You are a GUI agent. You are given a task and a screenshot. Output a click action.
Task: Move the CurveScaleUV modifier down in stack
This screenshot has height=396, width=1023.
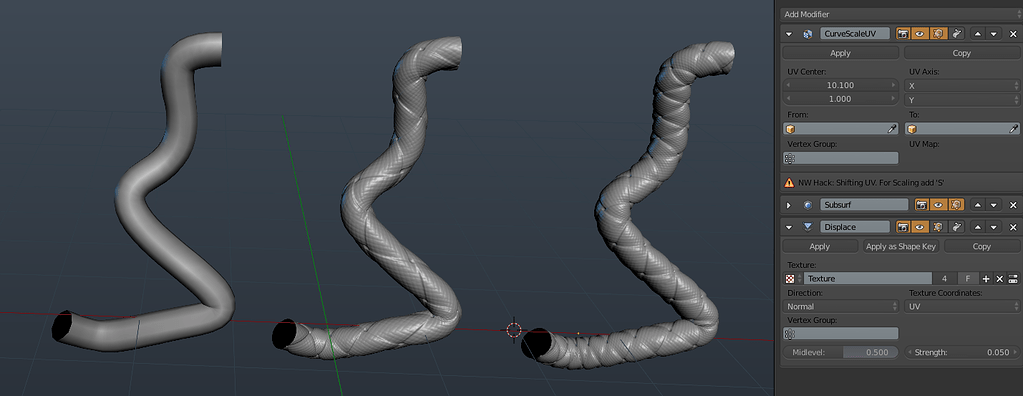[x=994, y=34]
